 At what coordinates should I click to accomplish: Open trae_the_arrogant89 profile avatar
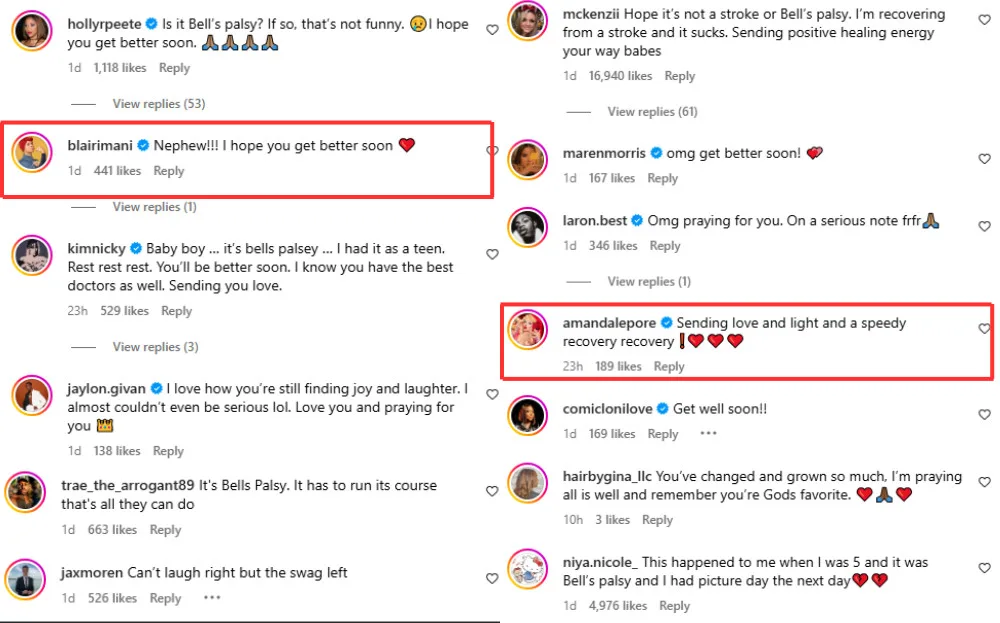click(30, 492)
